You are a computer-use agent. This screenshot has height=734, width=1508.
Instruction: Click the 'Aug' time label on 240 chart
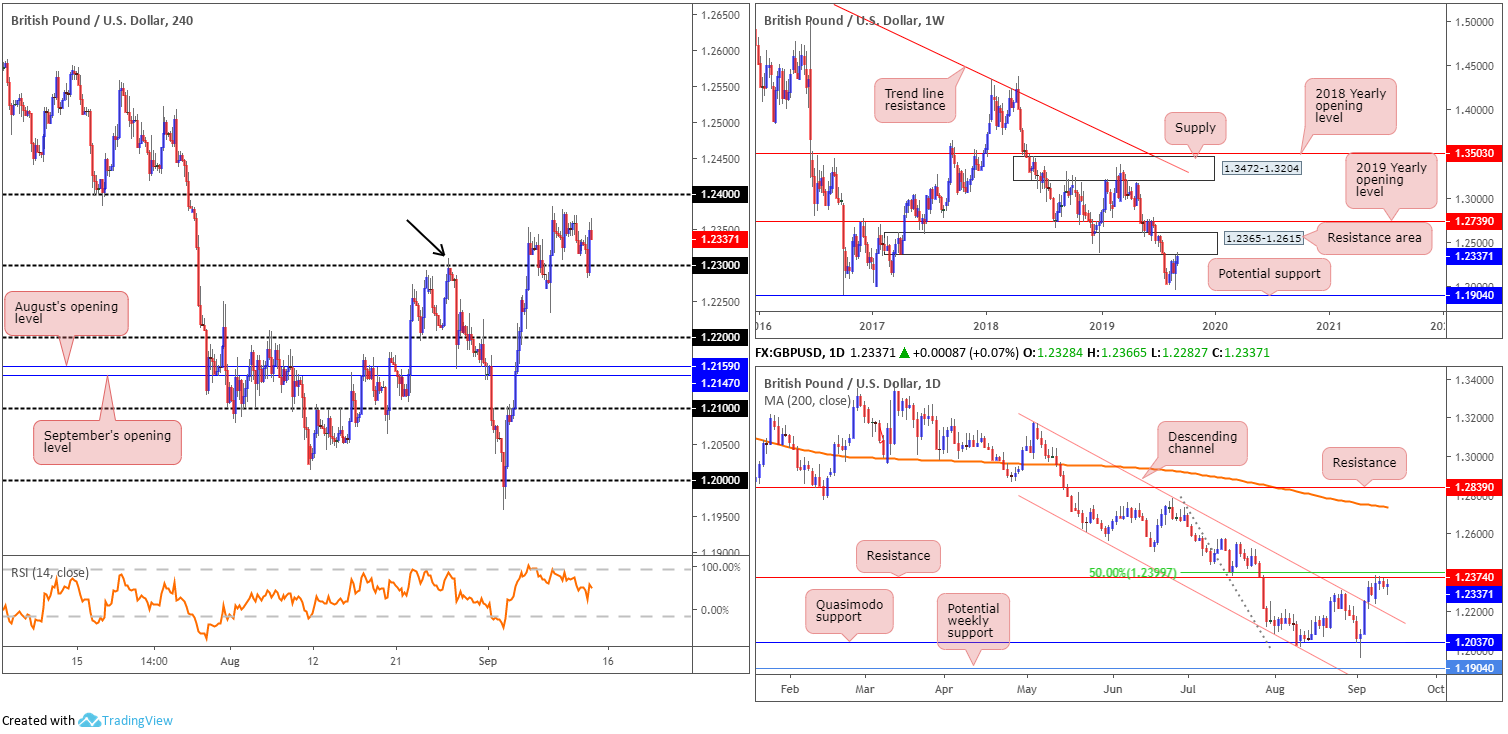(230, 661)
